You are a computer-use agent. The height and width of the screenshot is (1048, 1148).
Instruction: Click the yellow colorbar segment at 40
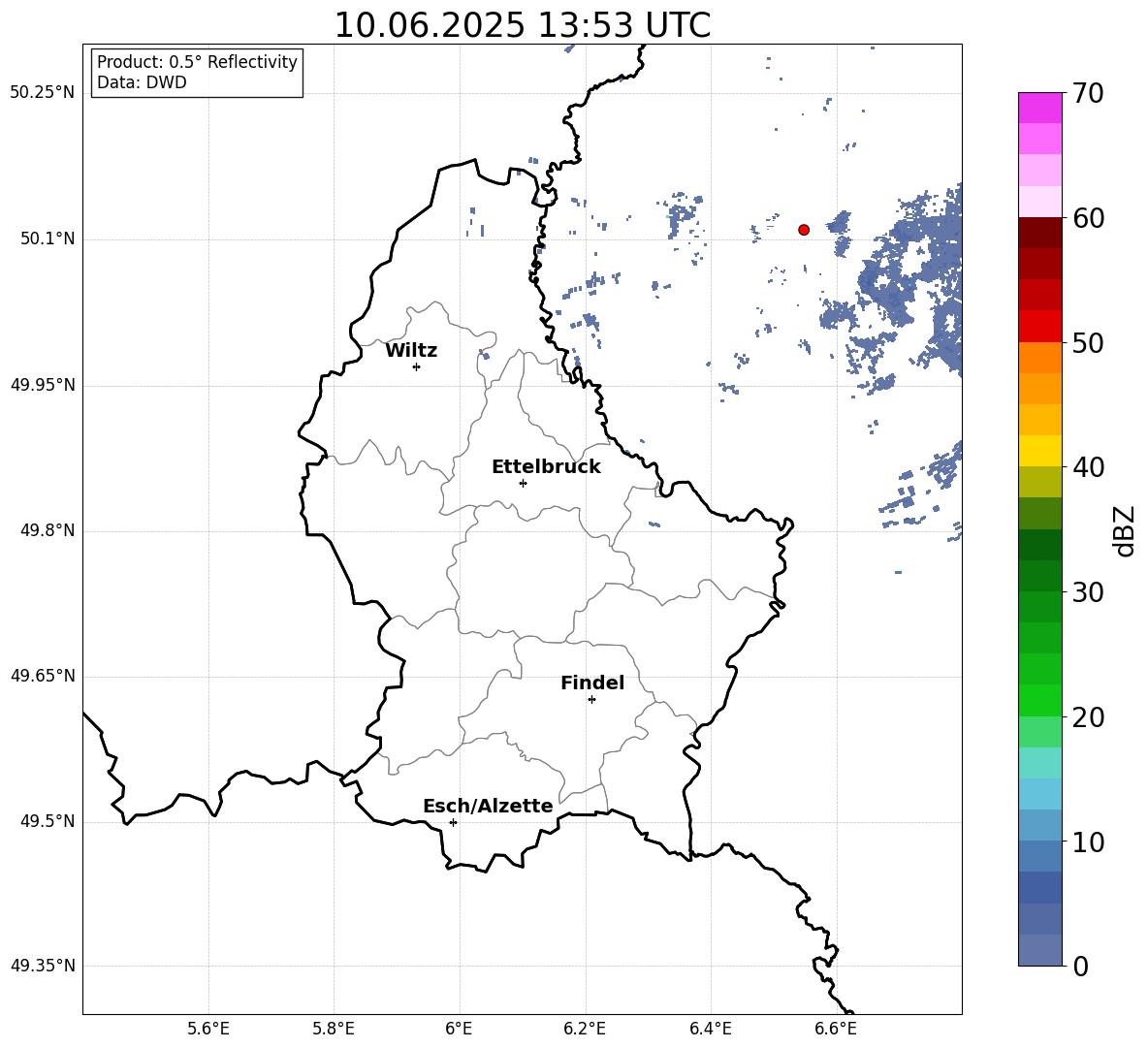pos(1040,452)
